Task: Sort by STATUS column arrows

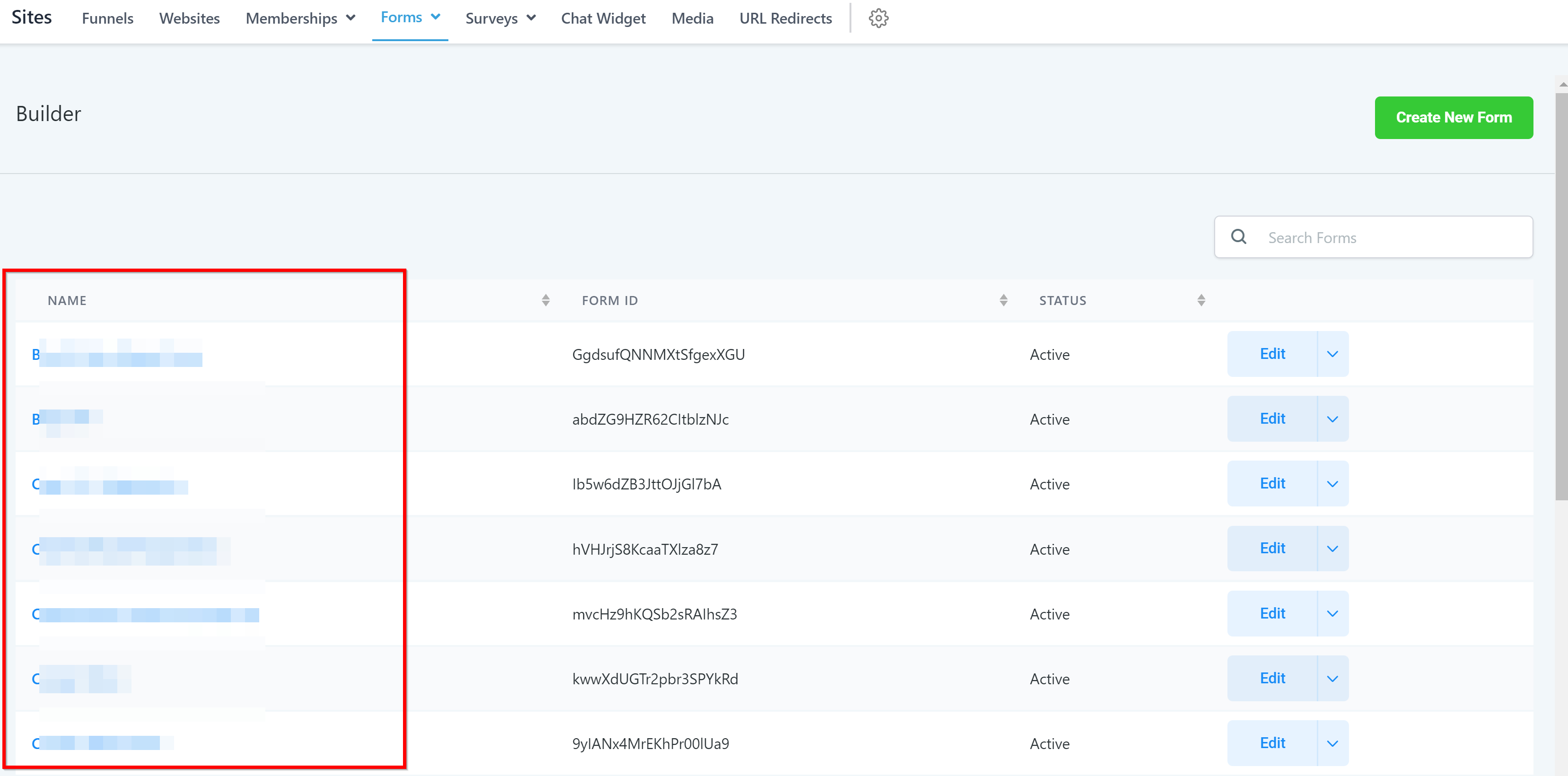Action: tap(1200, 300)
